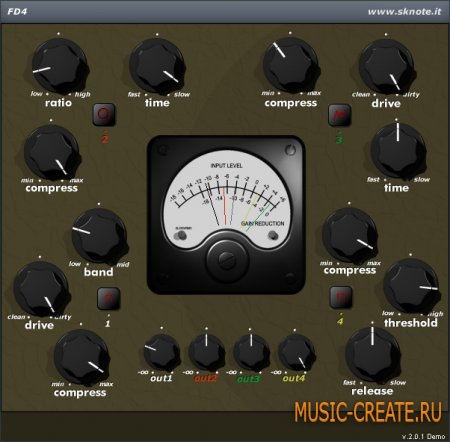Click the 'ratio' label
Screen dimensions: 450x442
58,103
